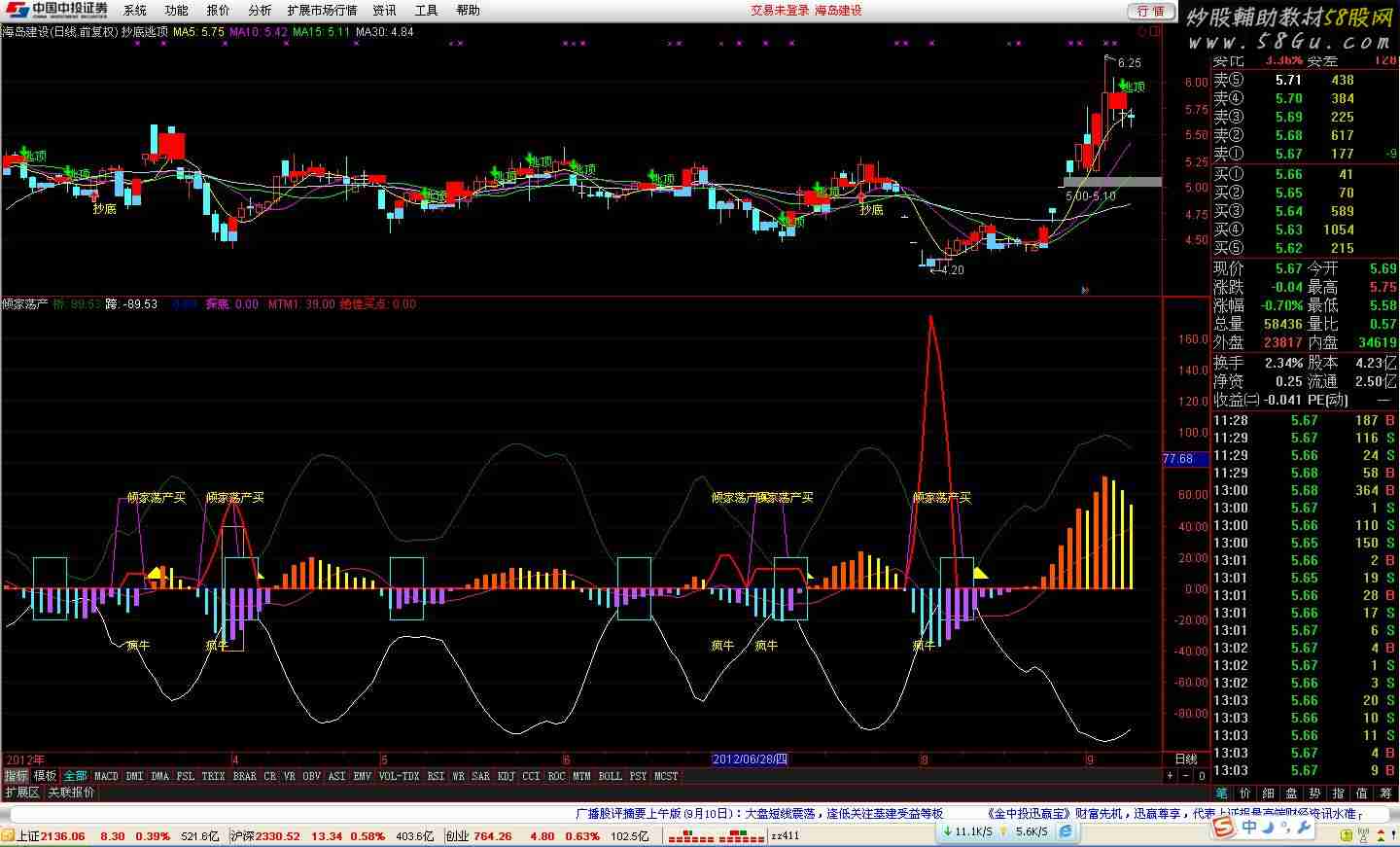Screen dimensions: 1400x847
Task: Click the − zoom-out button below 日线
Action: click(x=1186, y=776)
